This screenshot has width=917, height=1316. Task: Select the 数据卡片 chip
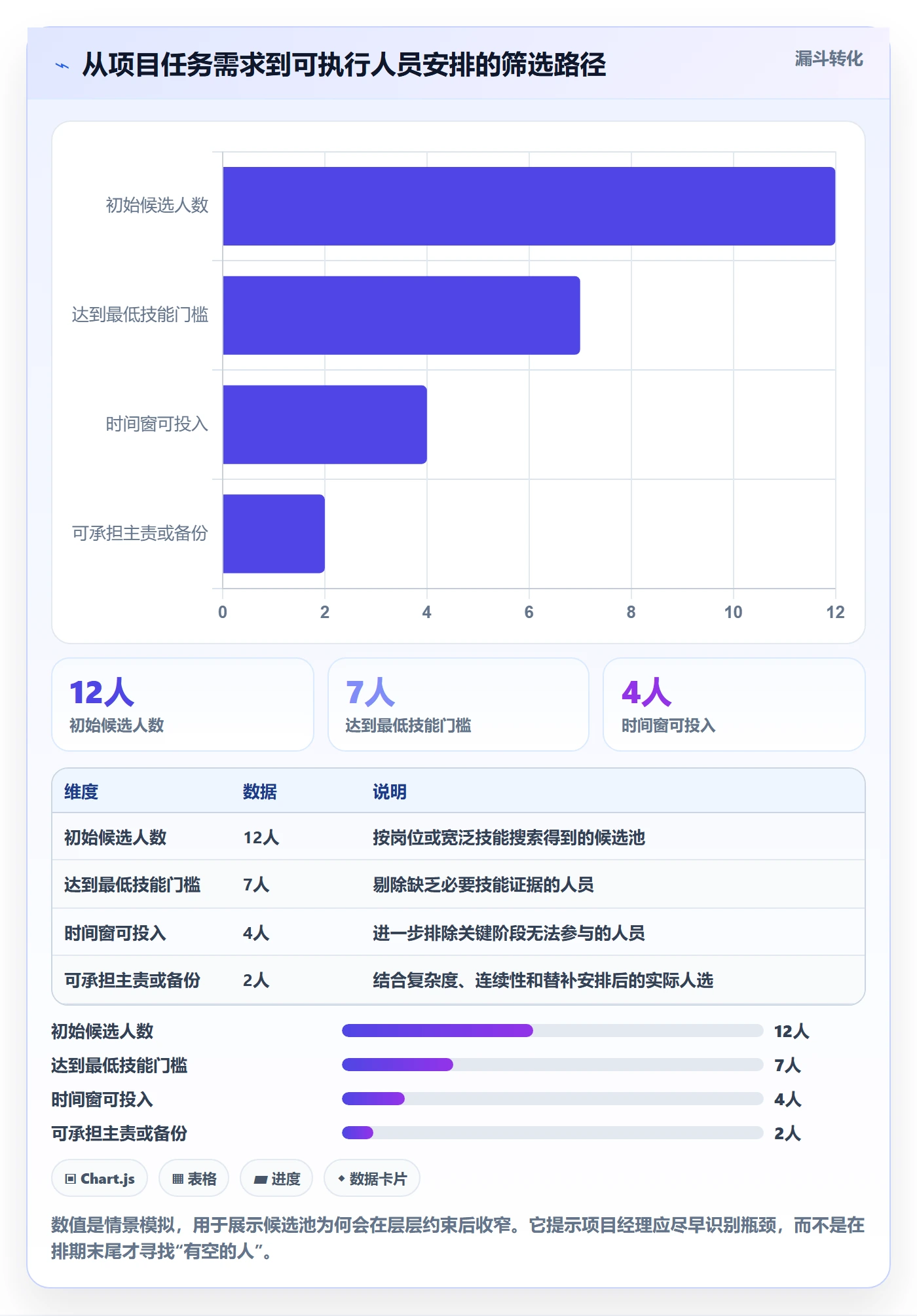pyautogui.click(x=372, y=1179)
